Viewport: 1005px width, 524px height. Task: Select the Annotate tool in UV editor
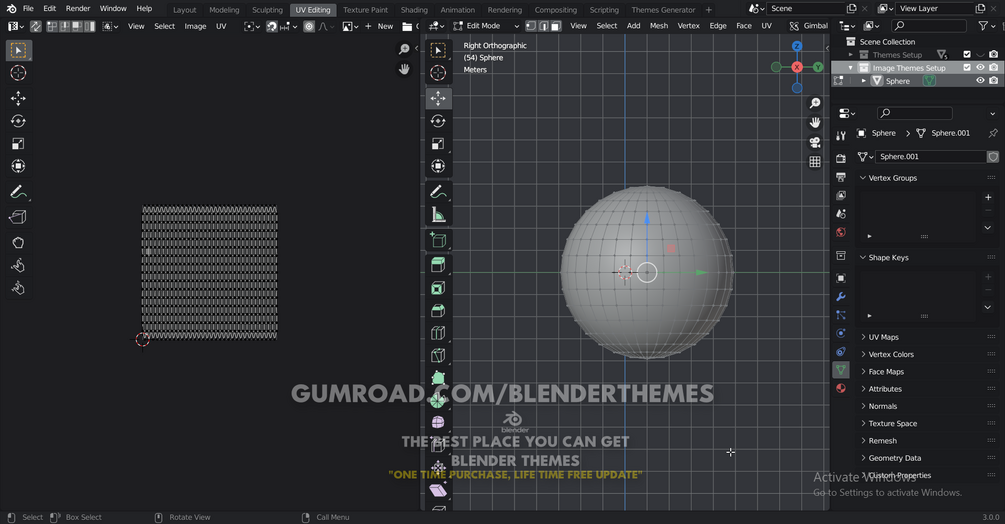18,192
